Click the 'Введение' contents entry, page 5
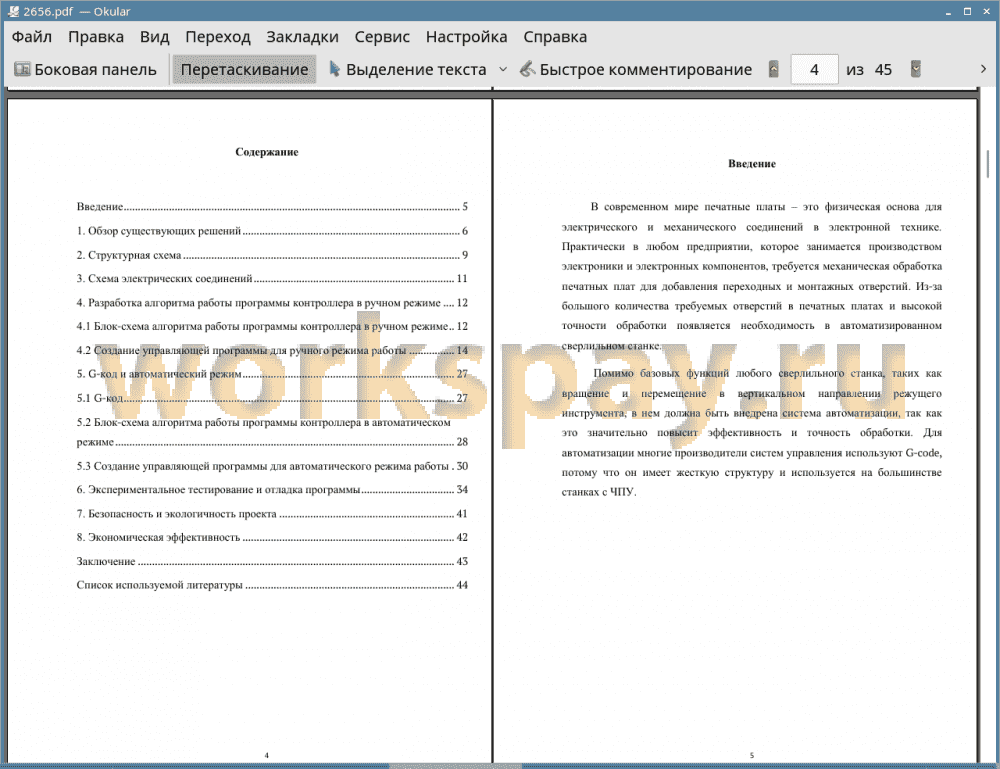1000x769 pixels. 272,207
